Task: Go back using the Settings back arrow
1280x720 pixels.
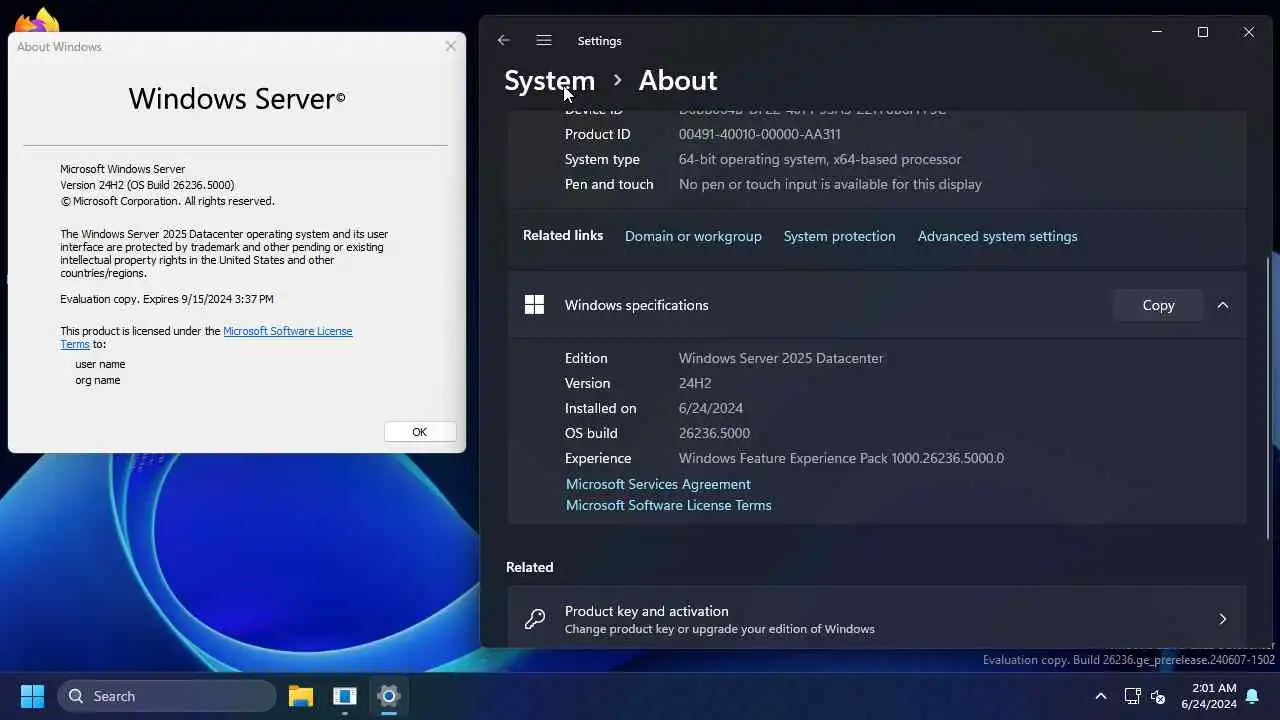Action: 503,40
